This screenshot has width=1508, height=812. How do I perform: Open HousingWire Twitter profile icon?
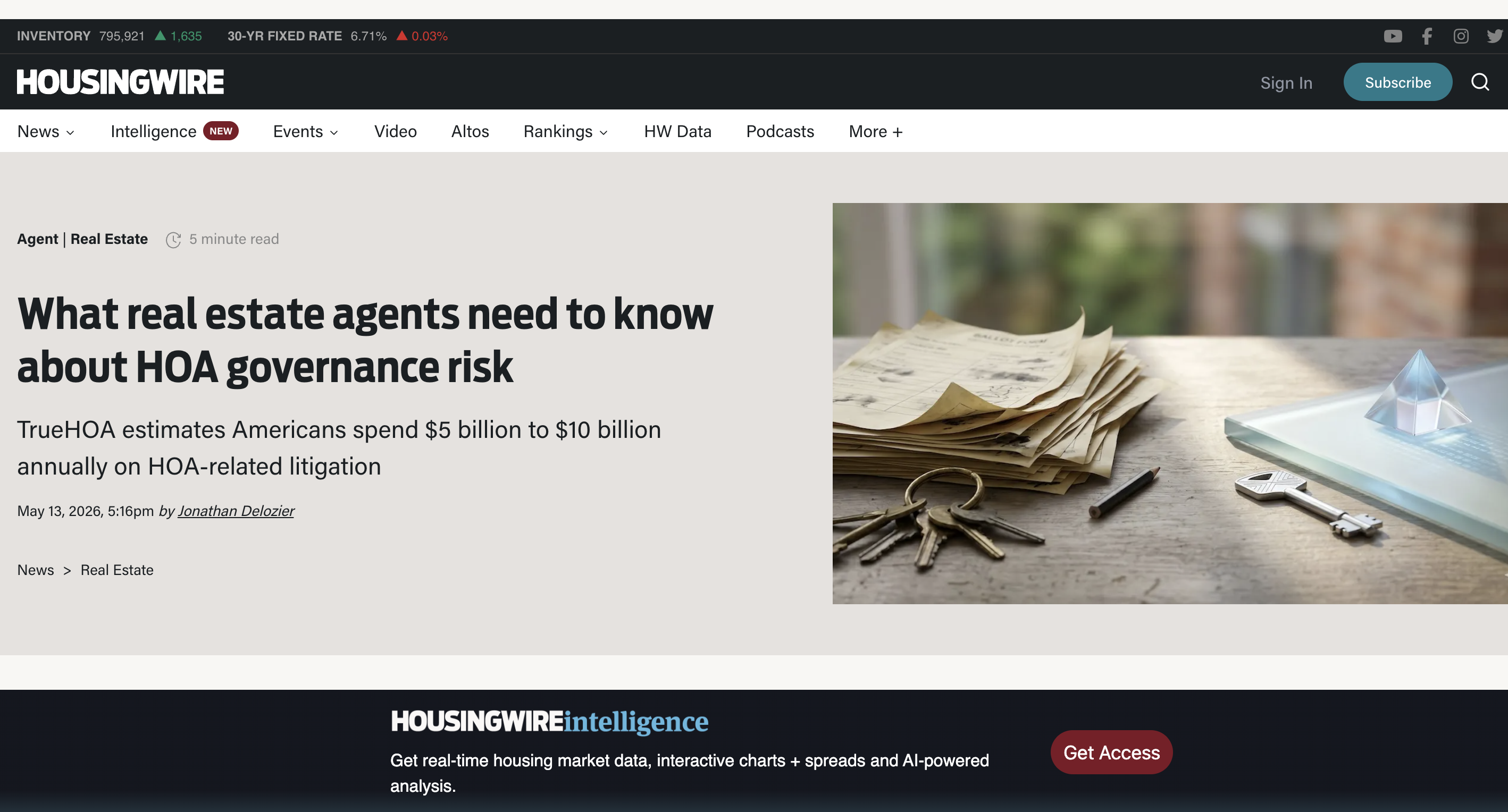click(1495, 36)
